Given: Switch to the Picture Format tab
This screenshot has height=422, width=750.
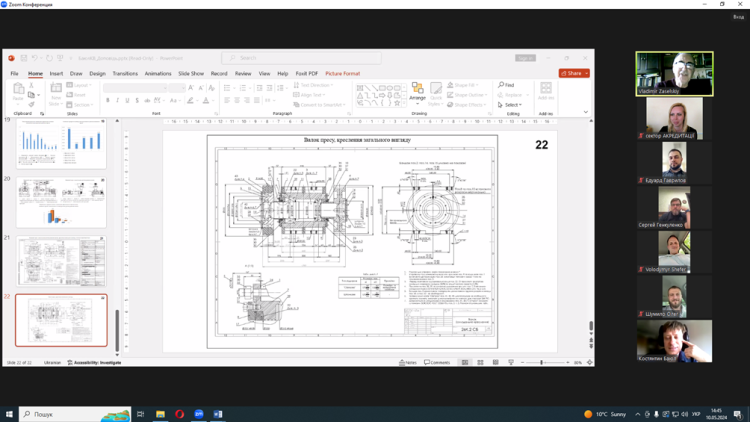Looking at the screenshot, I should click(x=342, y=73).
